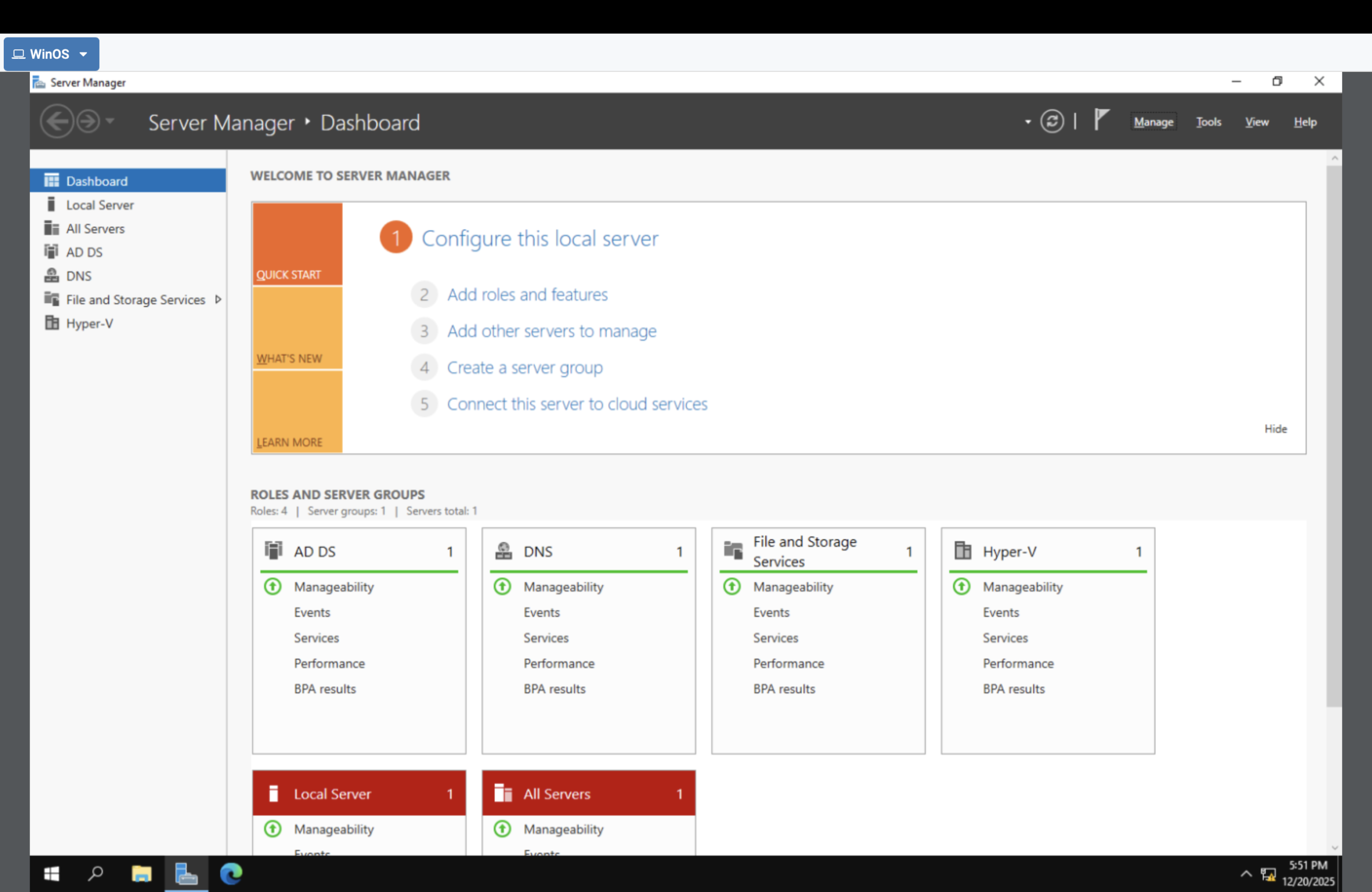Click the Server Manager taskbar icon
1372x892 pixels.
185,874
